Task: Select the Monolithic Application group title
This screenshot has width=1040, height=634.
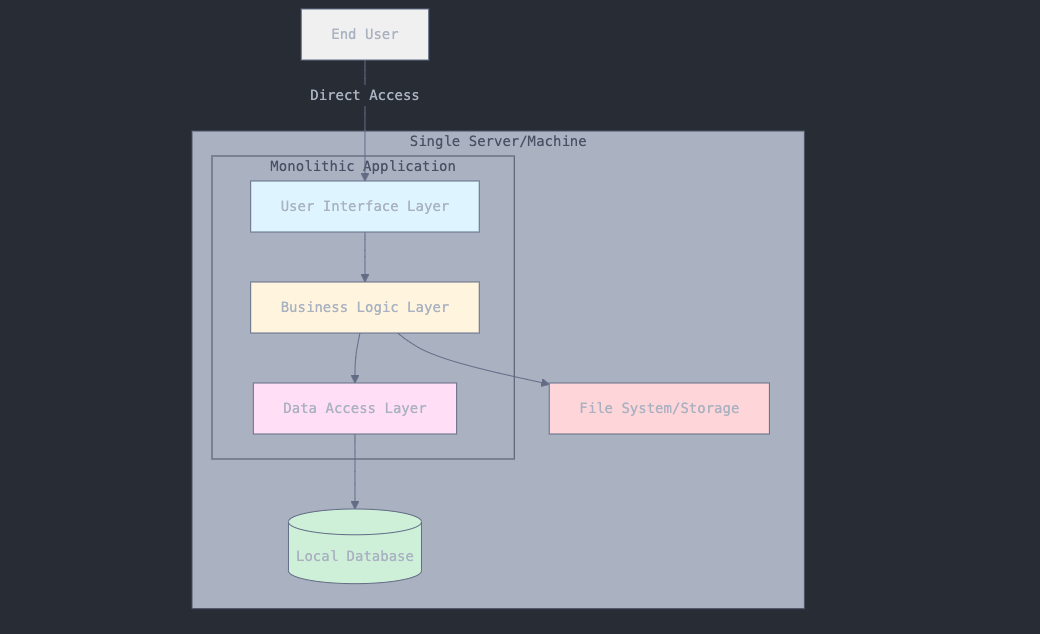Action: (x=362, y=166)
